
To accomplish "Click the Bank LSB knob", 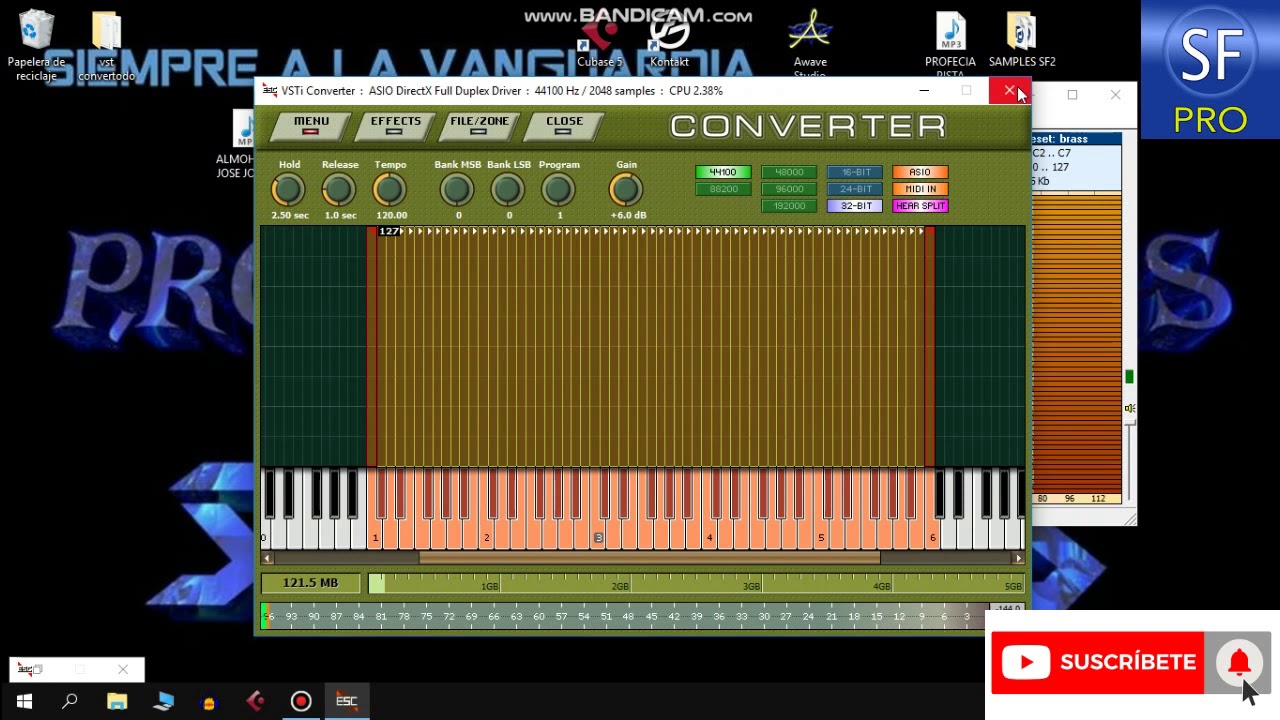I will pos(508,189).
